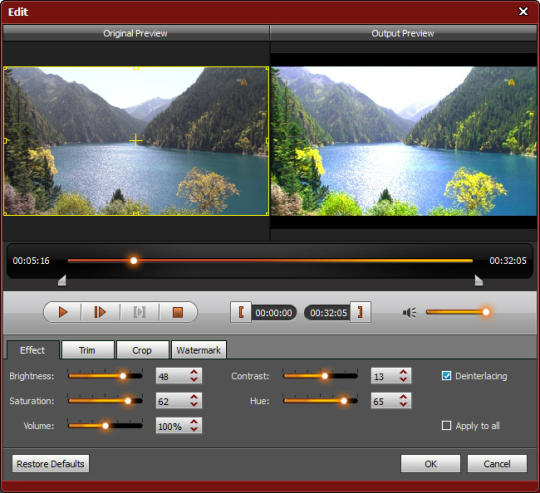Toggle the Deinterlacing checkbox
Viewport: 540px width, 493px height.
click(446, 376)
